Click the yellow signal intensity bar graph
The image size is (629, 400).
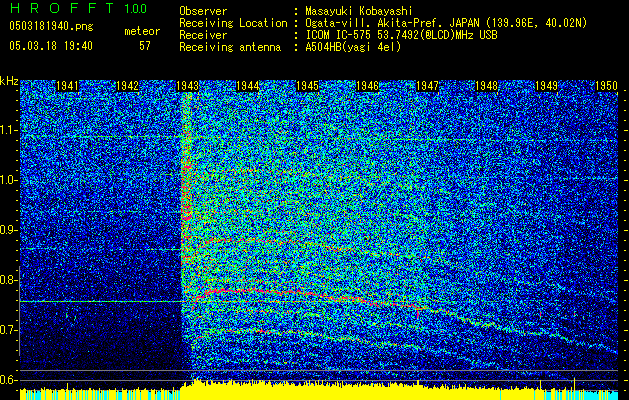pyautogui.click(x=319, y=390)
